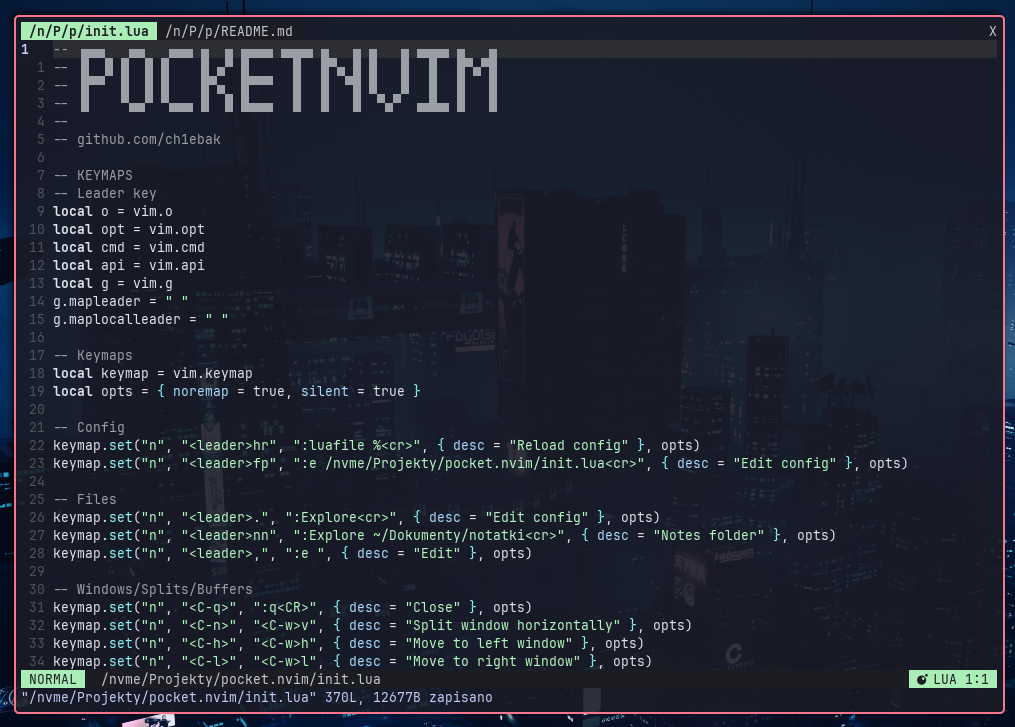
Task: Click relative line number 19 in gutter
Action: (x=37, y=392)
